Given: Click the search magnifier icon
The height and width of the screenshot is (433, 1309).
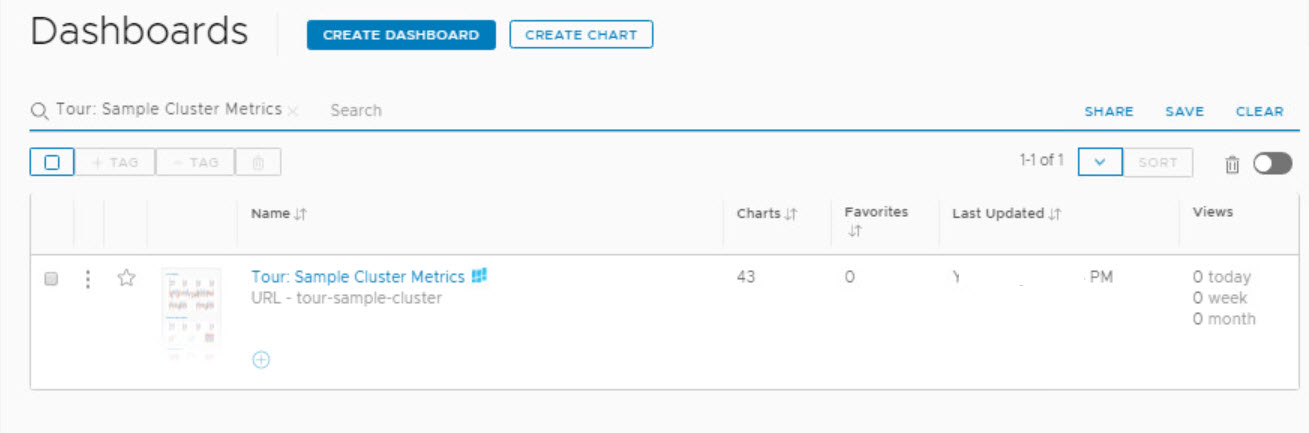Looking at the screenshot, I should tap(40, 111).
